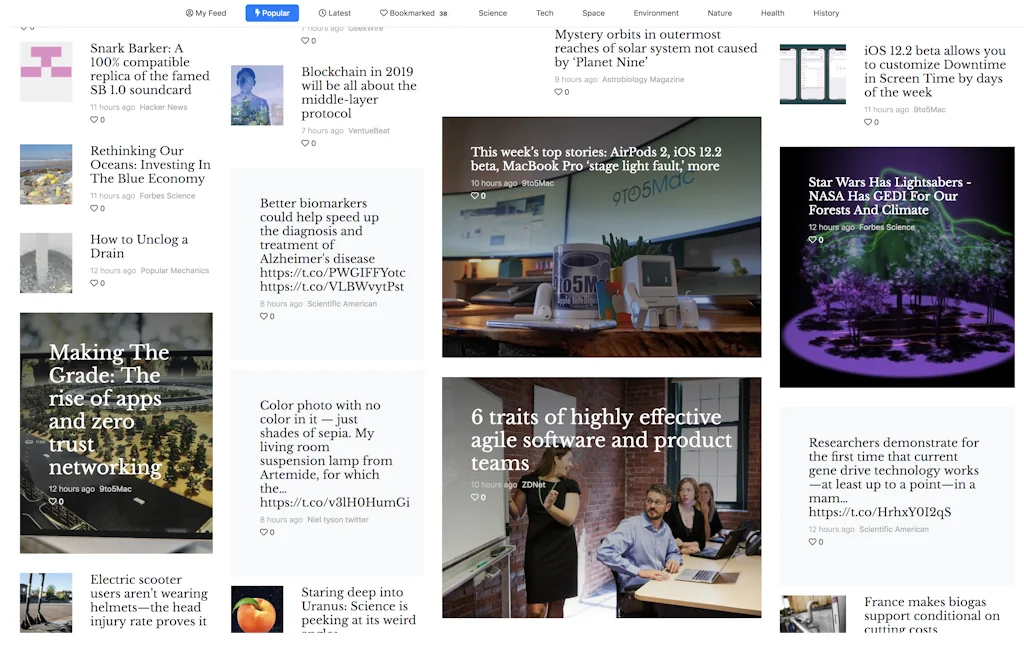The height and width of the screenshot is (646, 1024).
Task: Open the Color photo sepia tweet card
Action: tap(327, 473)
